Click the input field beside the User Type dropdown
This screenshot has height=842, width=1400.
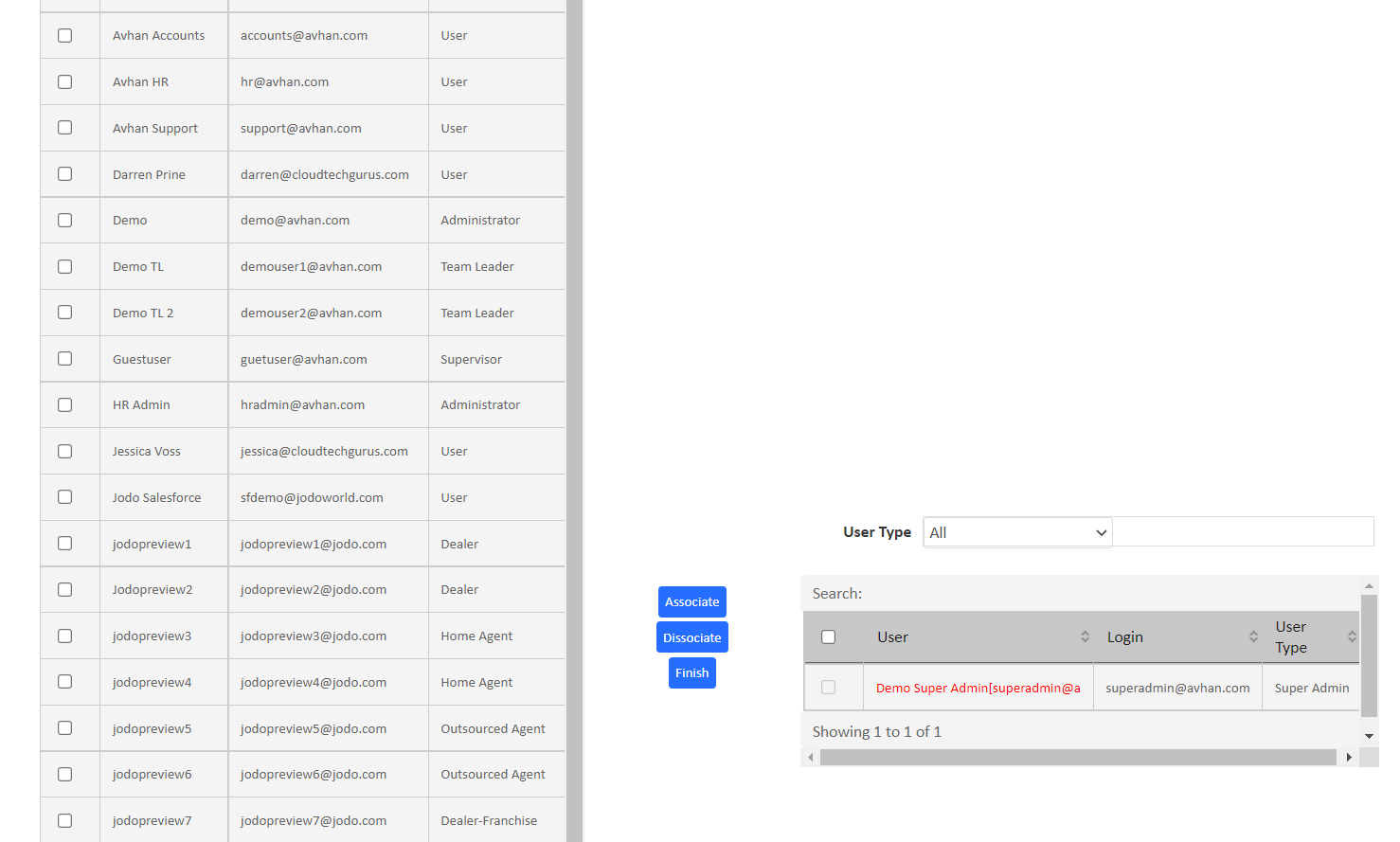[1243, 531]
